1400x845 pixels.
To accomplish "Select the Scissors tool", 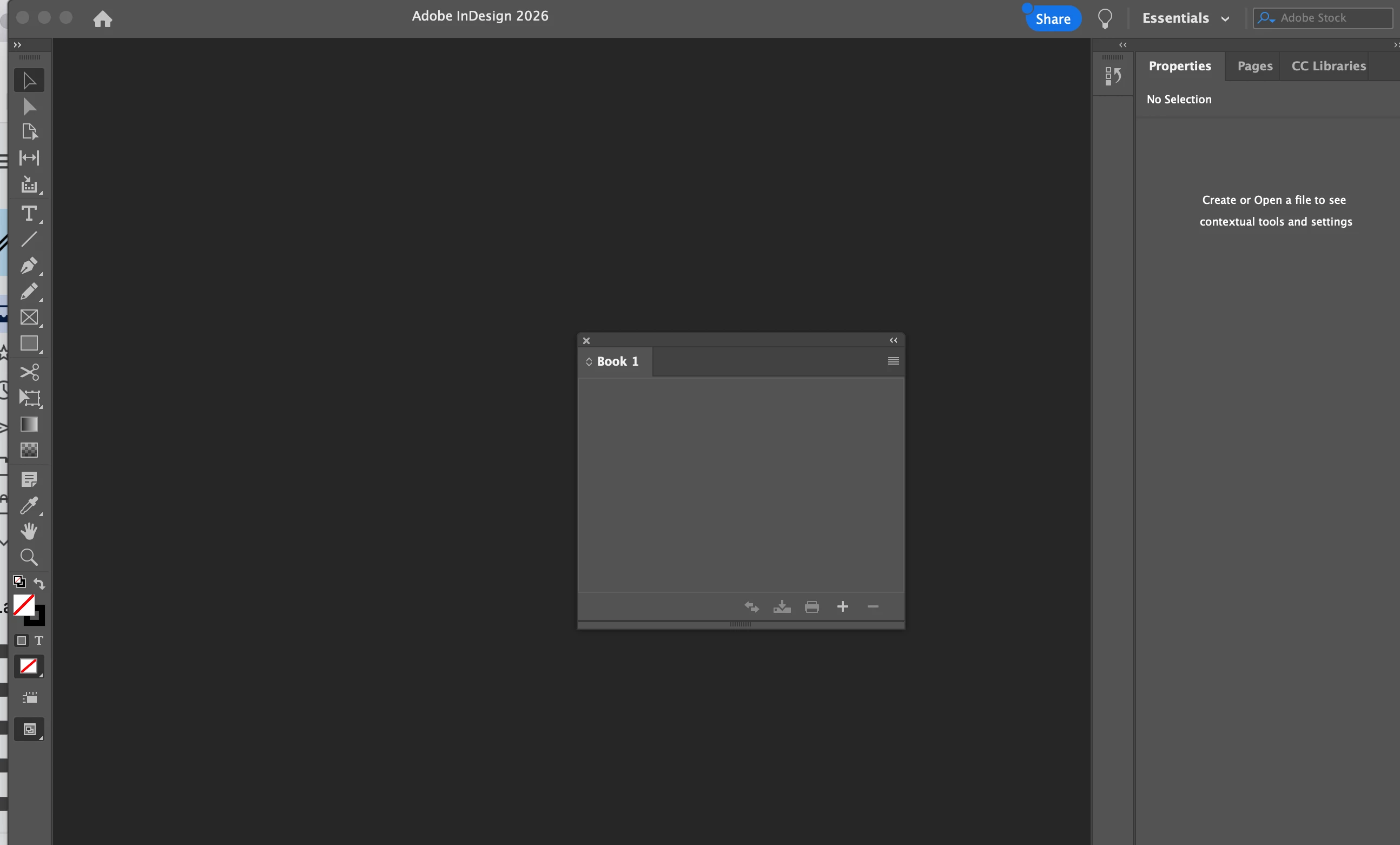I will tap(29, 372).
